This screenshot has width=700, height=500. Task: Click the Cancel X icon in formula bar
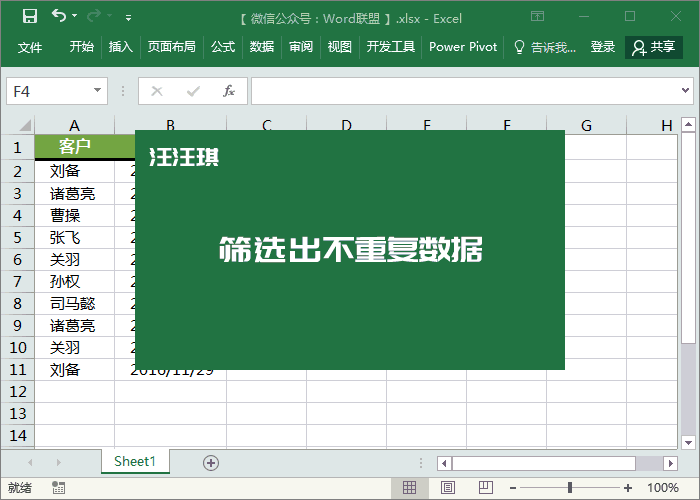(x=157, y=91)
